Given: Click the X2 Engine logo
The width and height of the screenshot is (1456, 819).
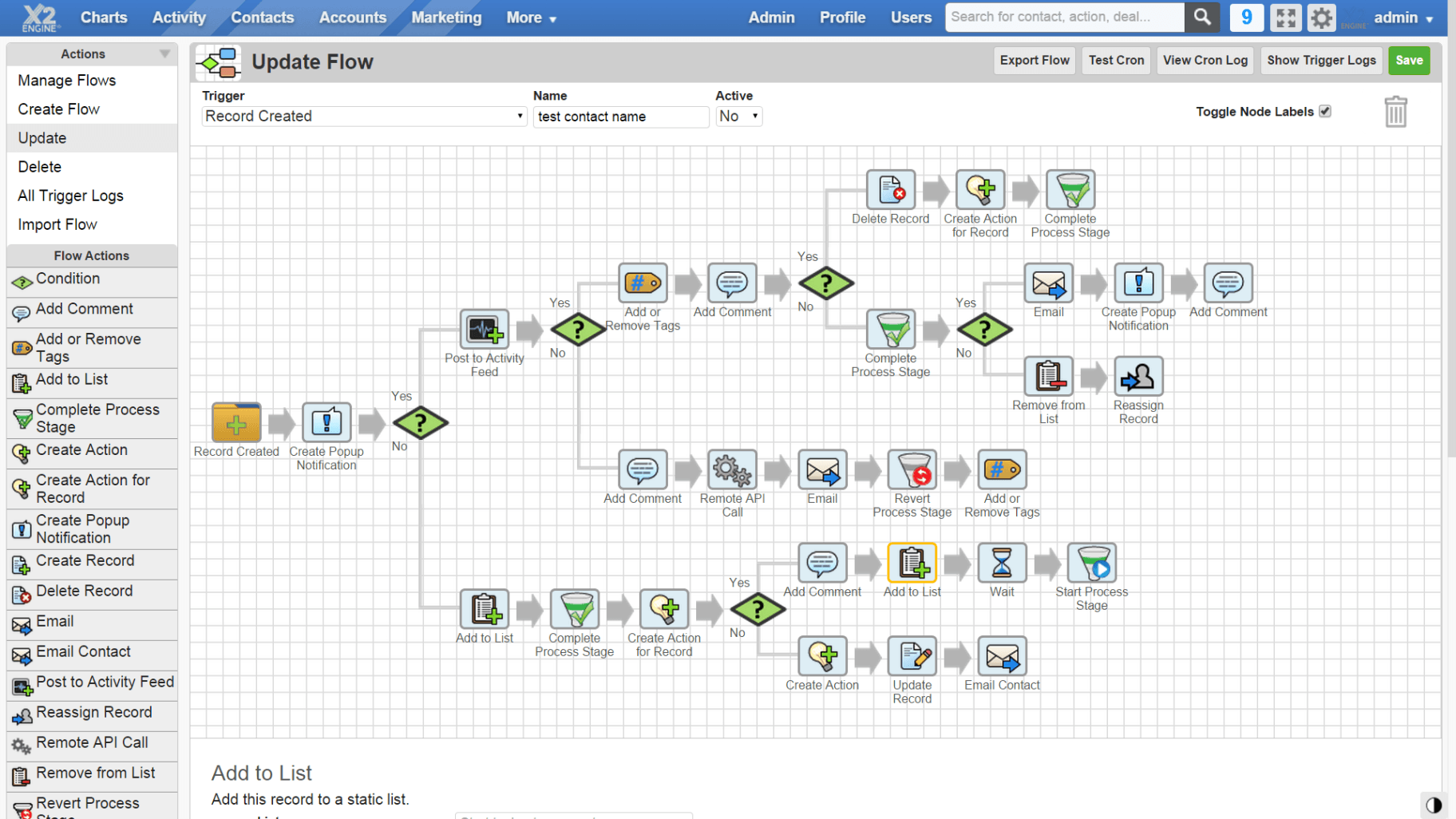Looking at the screenshot, I should click(x=39, y=18).
